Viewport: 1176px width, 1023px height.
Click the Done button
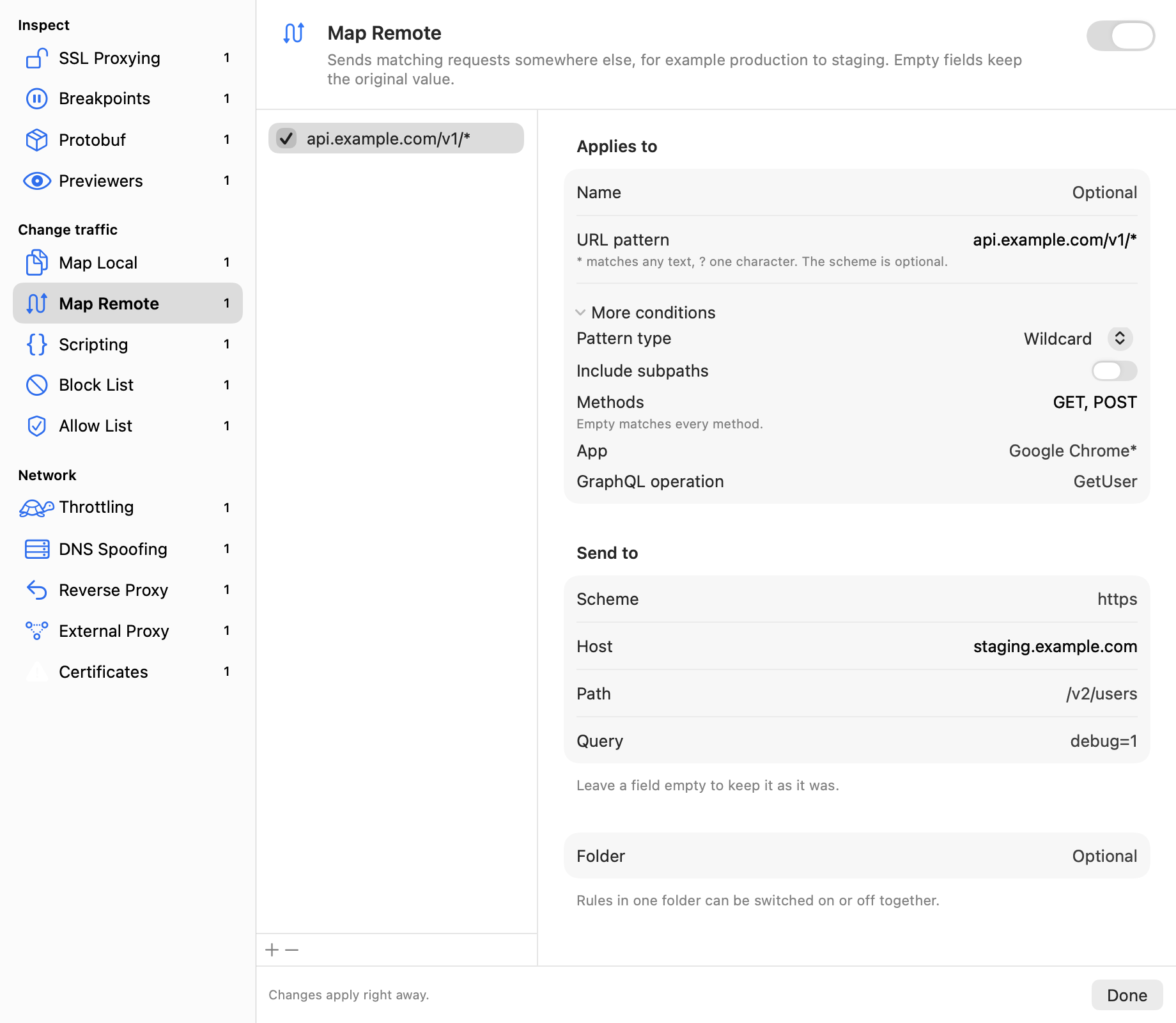[x=1127, y=995]
